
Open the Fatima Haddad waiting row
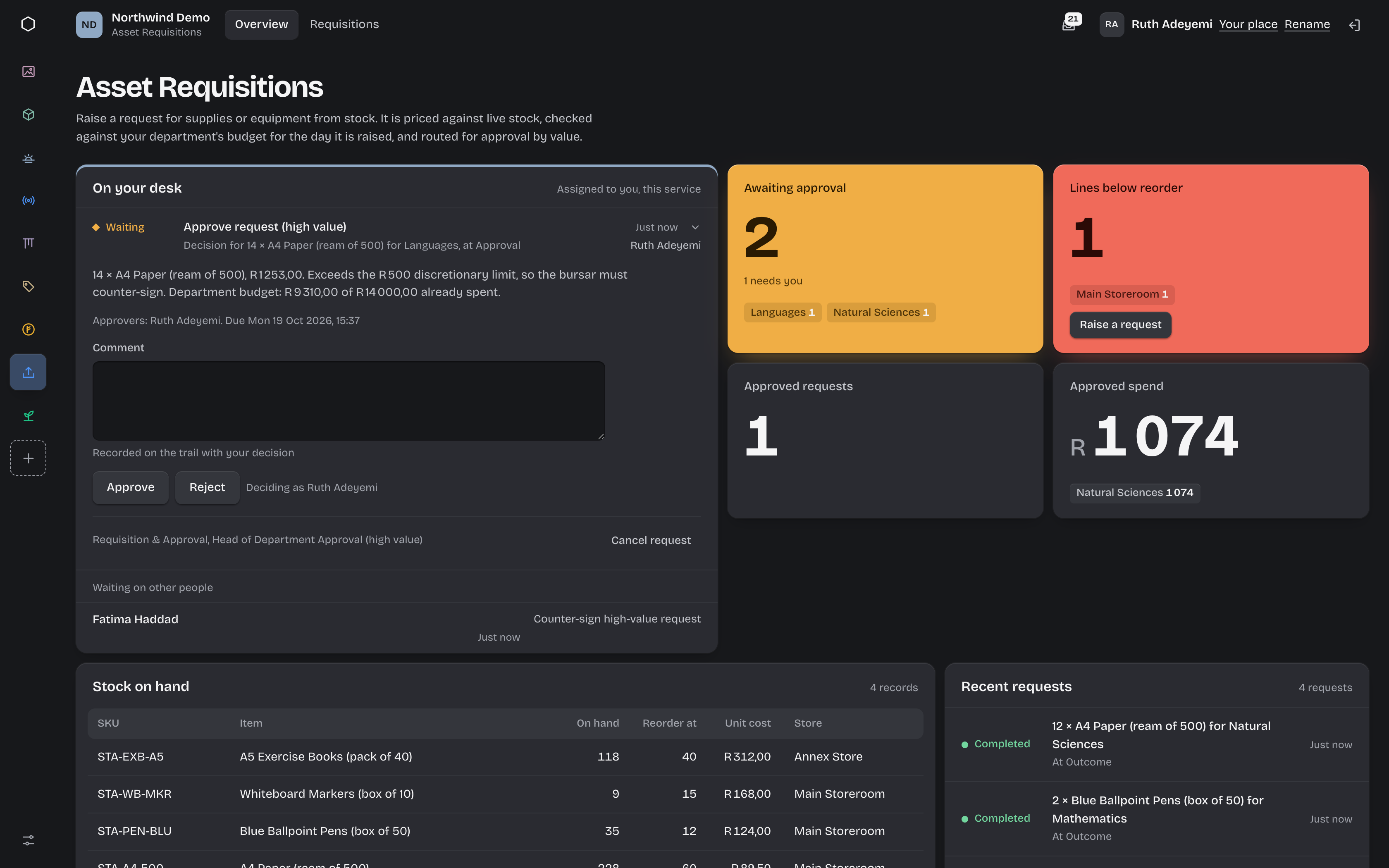pyautogui.click(x=396, y=627)
